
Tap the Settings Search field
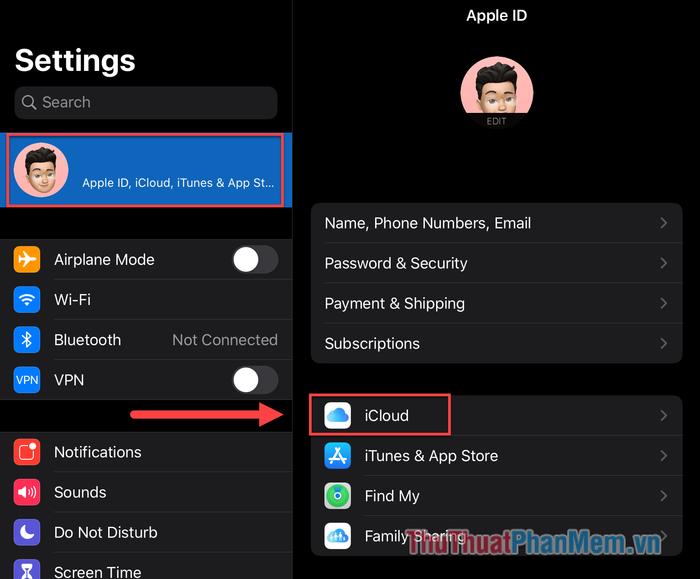click(x=146, y=103)
